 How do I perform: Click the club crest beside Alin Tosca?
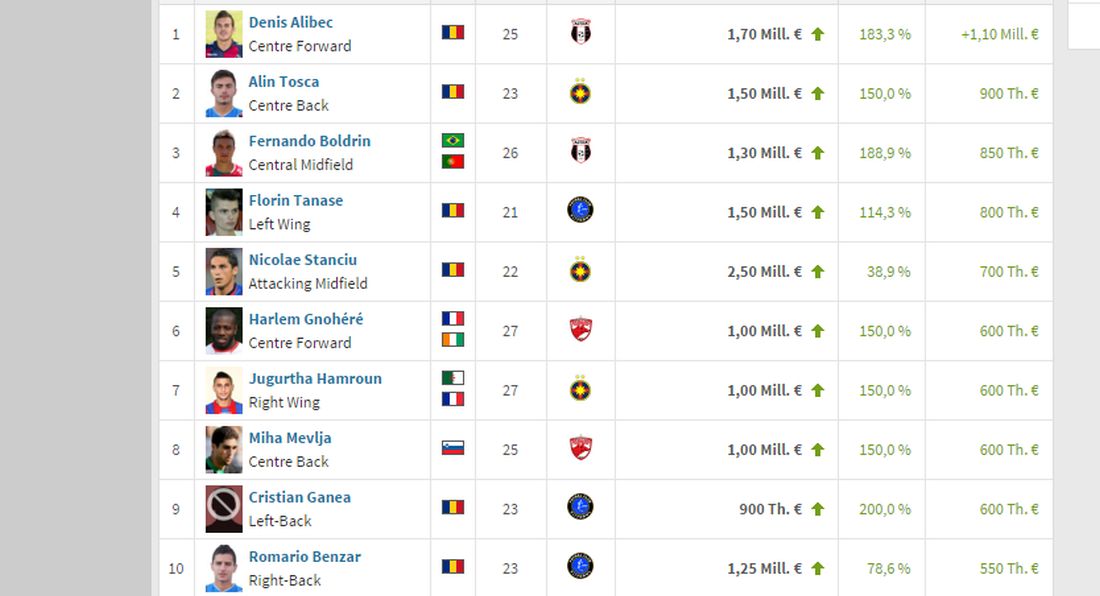click(x=580, y=93)
